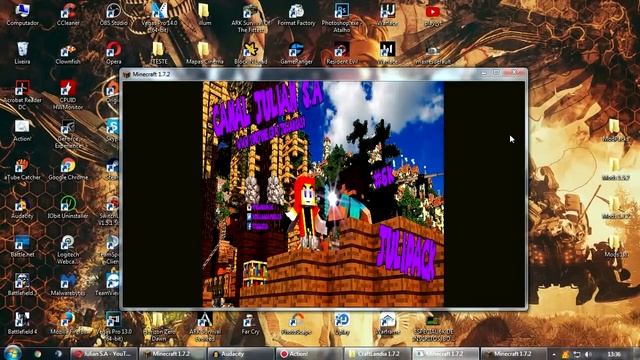Launch Google Chrome from desktop
Image resolution: width=640 pixels, height=360 pixels.
[68, 169]
